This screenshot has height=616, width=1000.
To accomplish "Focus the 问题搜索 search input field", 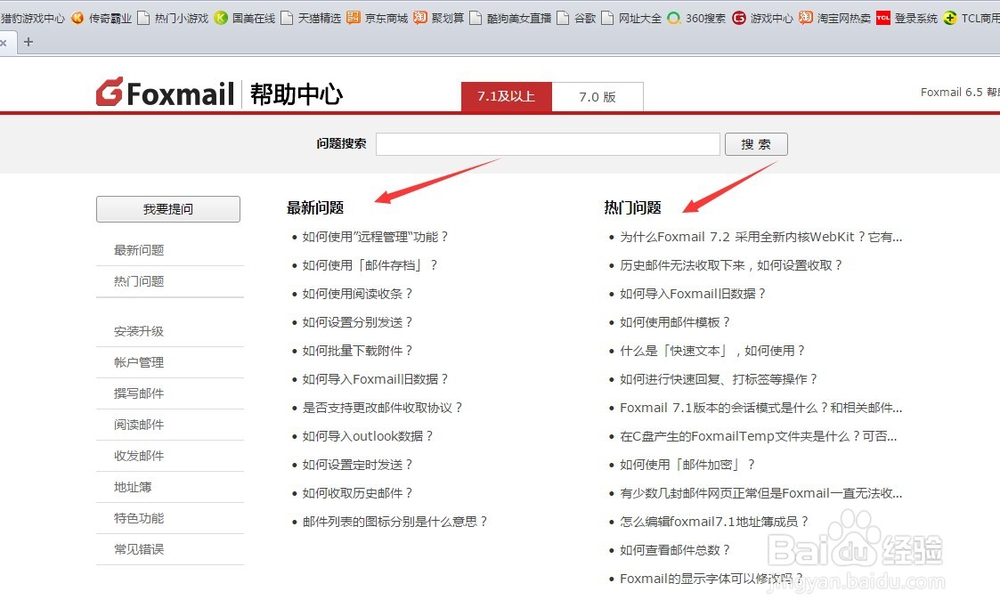I will [x=548, y=144].
